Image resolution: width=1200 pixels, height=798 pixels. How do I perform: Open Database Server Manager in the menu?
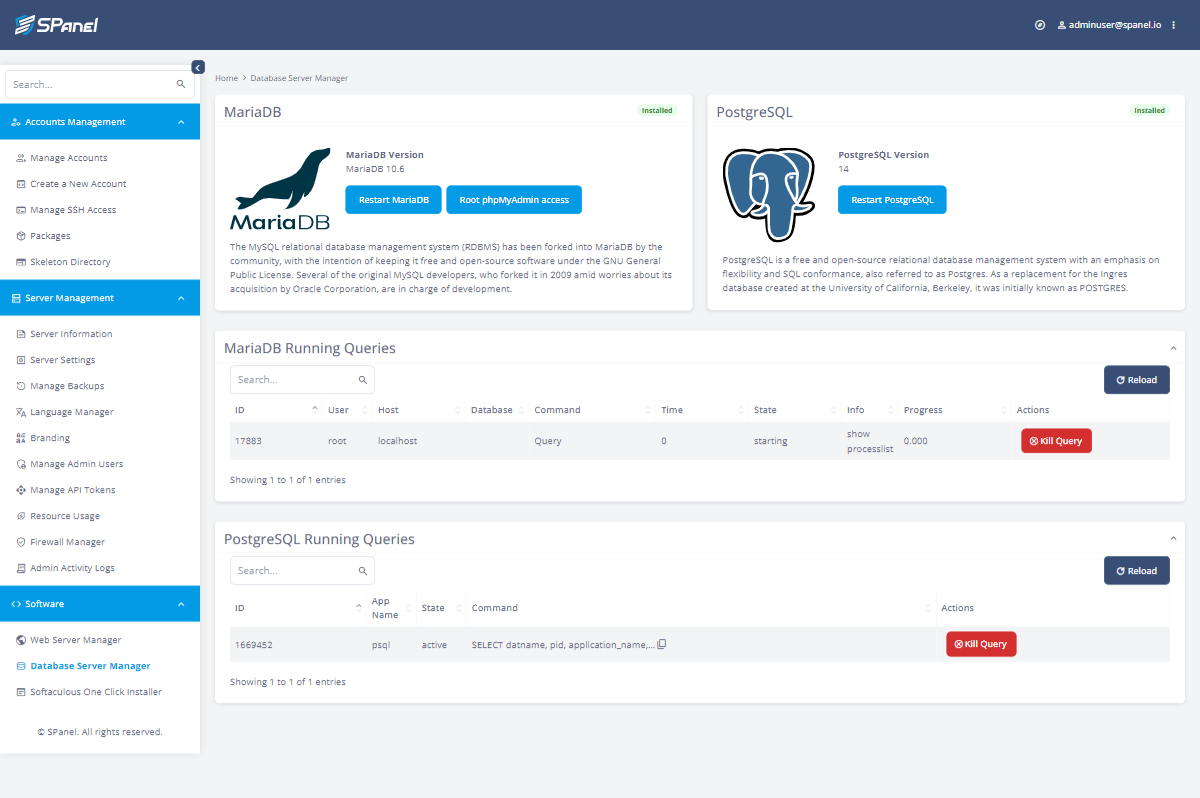tap(88, 665)
